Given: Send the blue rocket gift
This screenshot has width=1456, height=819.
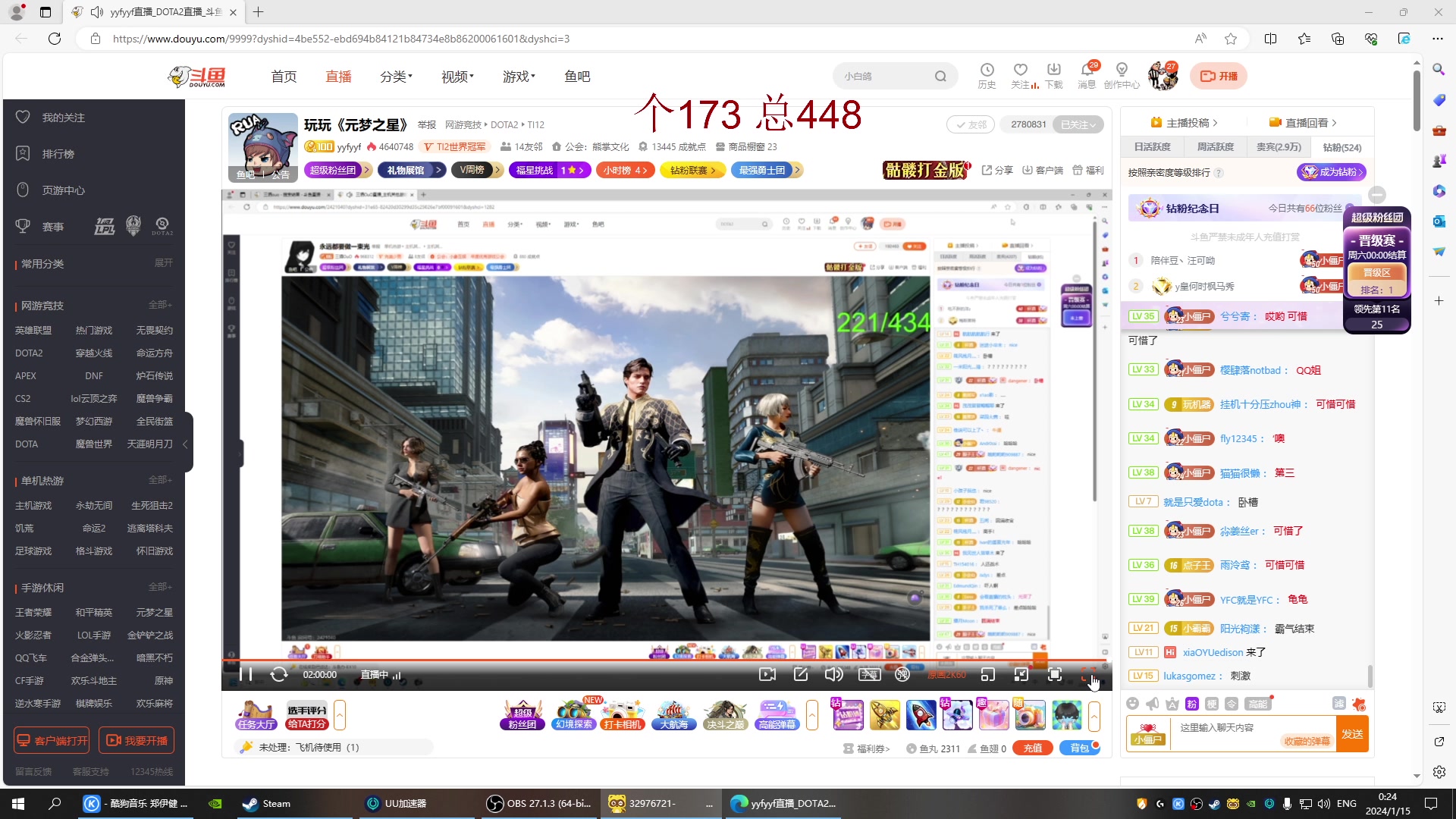Looking at the screenshot, I should tap(921, 715).
